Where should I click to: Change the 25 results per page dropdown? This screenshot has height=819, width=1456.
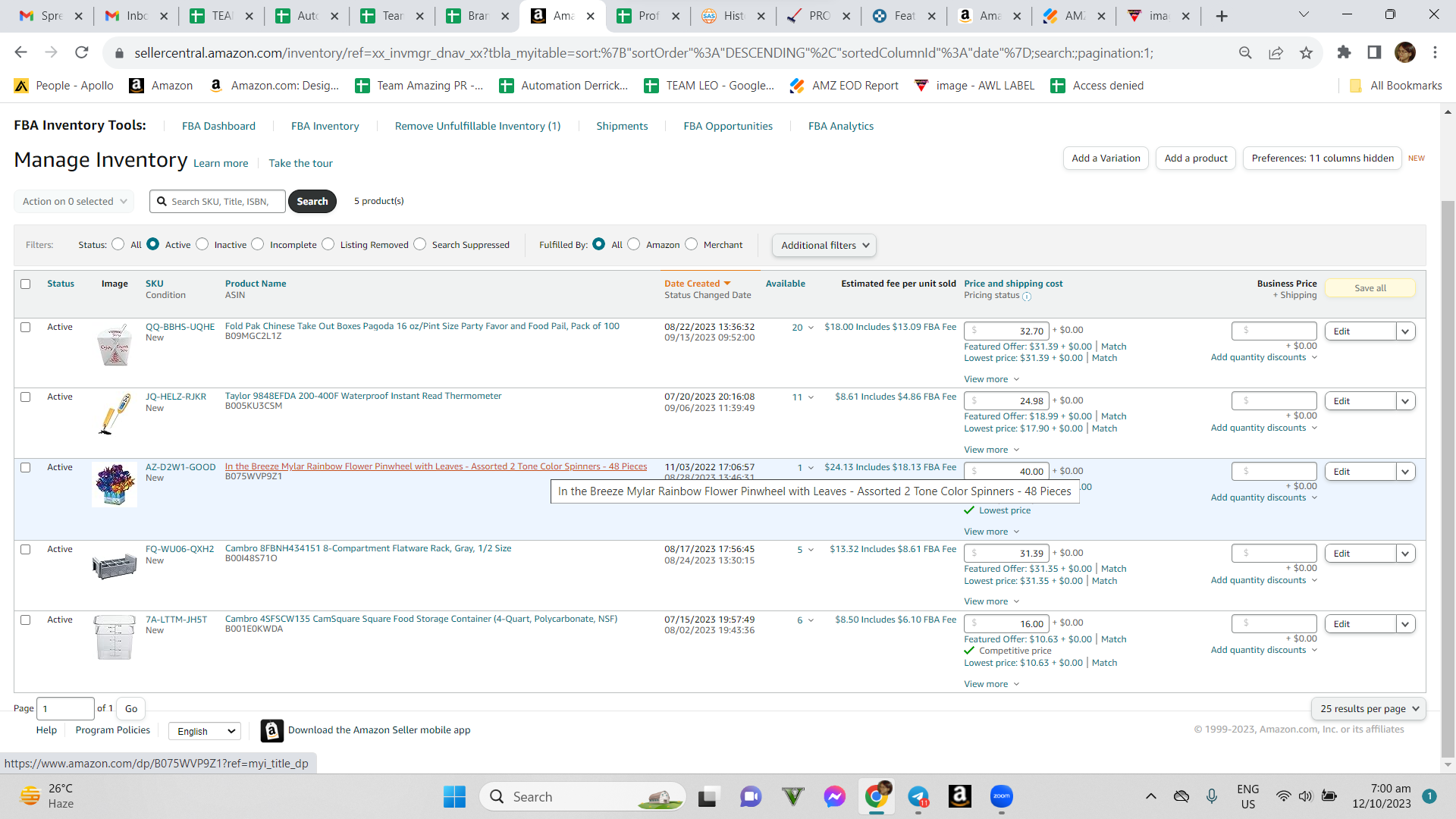coord(1369,708)
